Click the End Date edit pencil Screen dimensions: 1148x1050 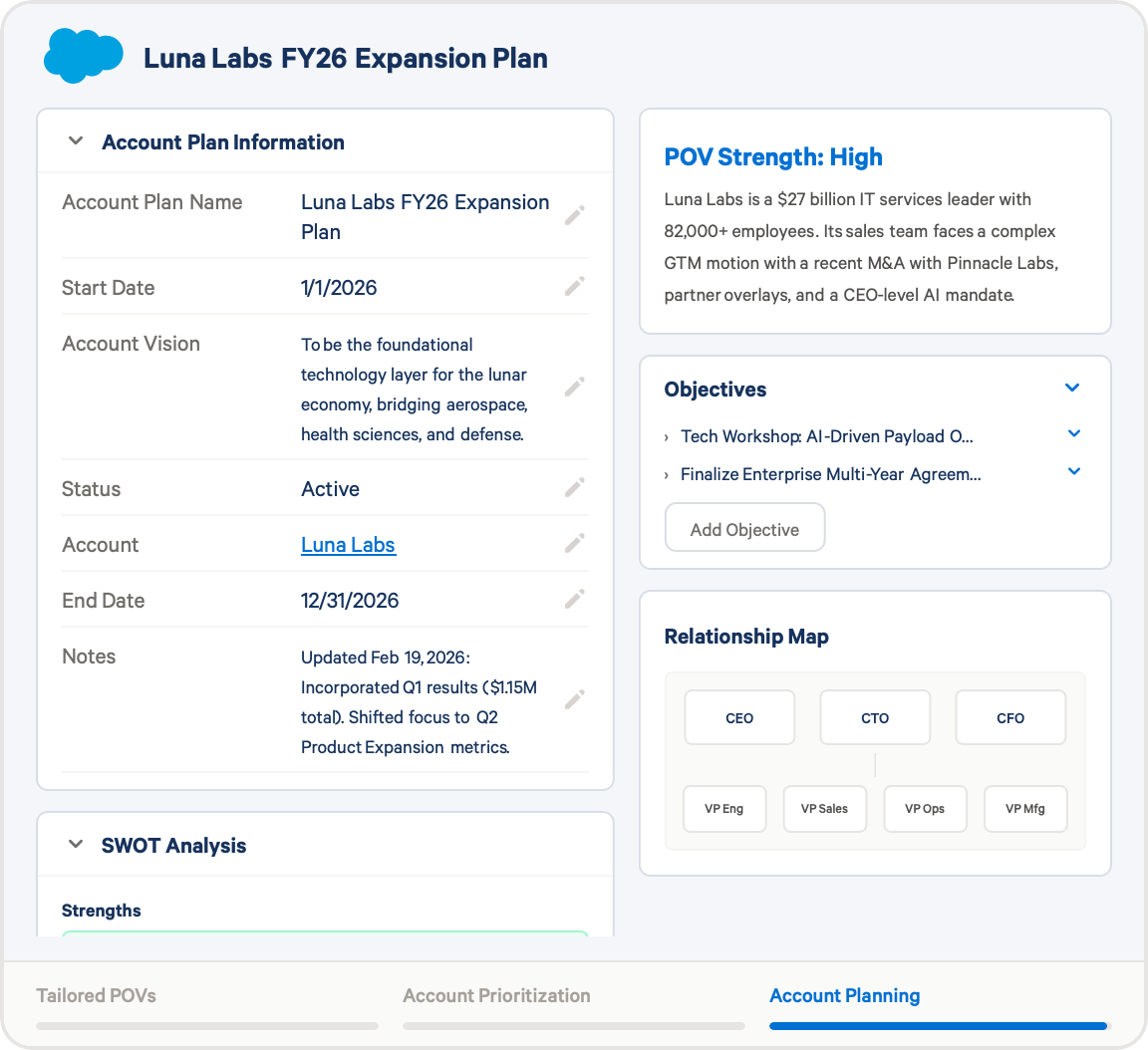click(574, 600)
